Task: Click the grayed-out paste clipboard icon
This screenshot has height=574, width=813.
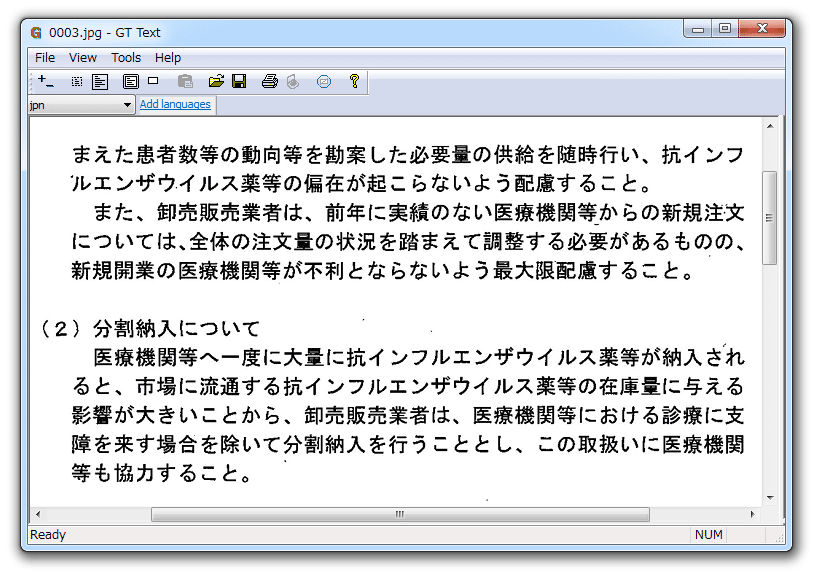Action: pos(185,81)
